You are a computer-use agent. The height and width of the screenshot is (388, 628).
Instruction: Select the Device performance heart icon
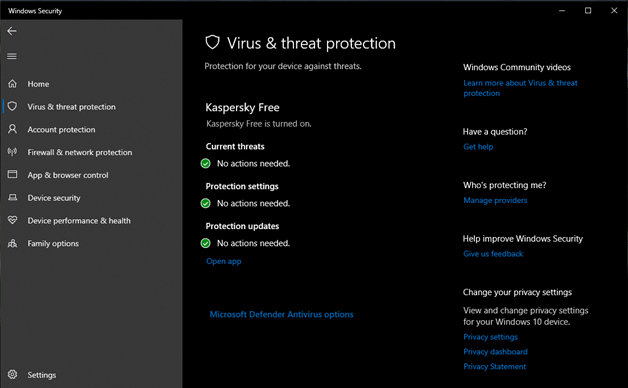[12, 220]
